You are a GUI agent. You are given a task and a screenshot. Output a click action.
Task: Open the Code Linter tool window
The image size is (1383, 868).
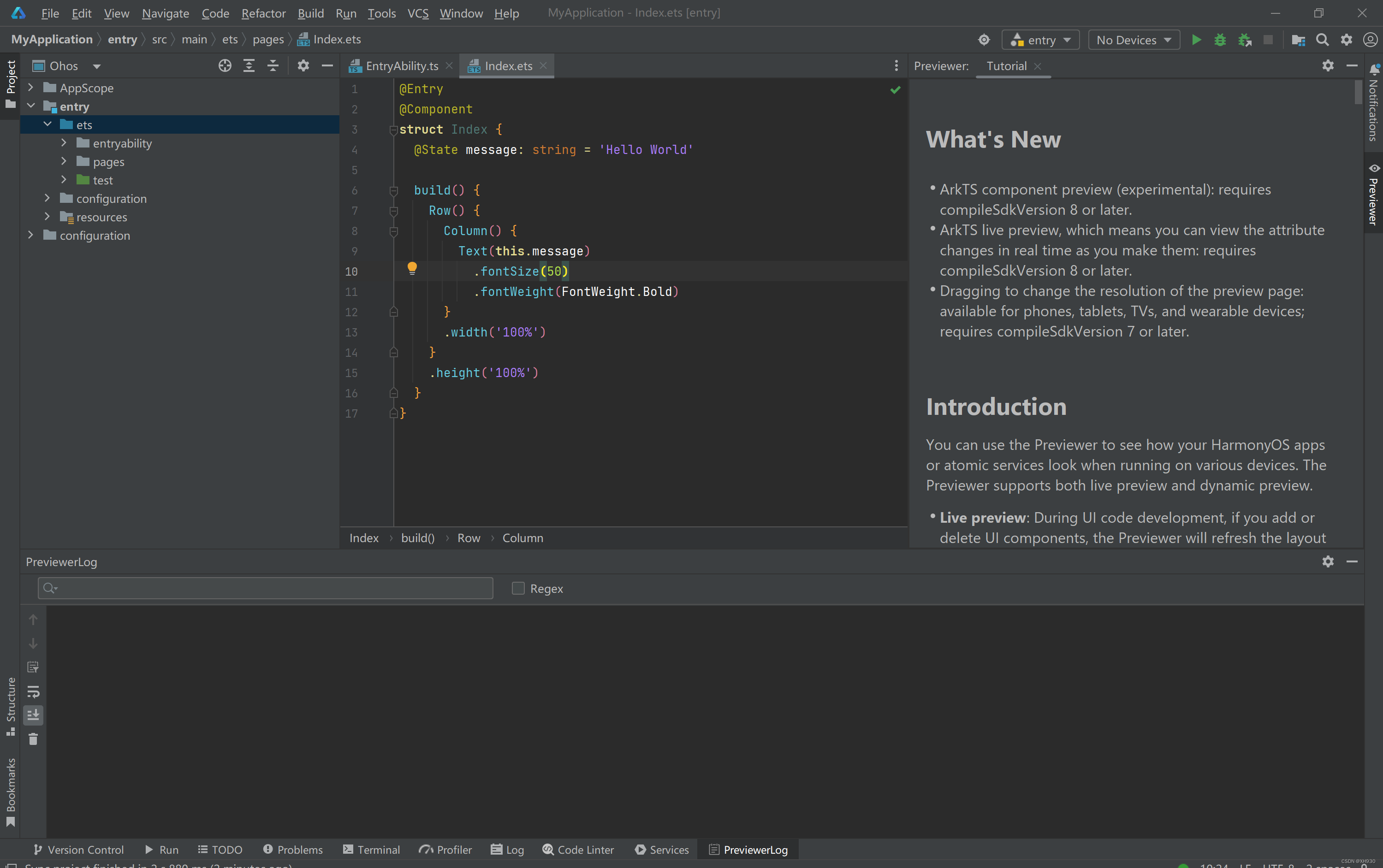pyautogui.click(x=578, y=850)
